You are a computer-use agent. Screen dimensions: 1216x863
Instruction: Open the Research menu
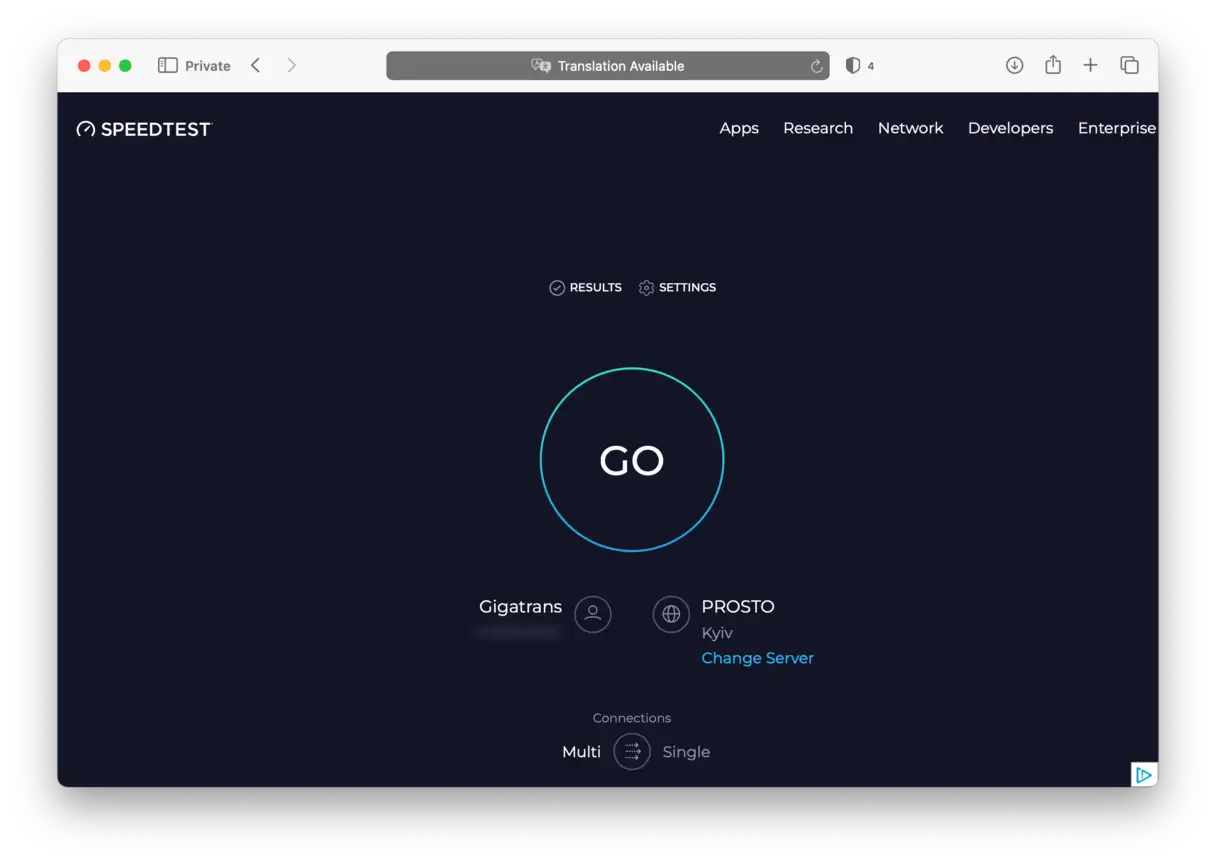818,128
